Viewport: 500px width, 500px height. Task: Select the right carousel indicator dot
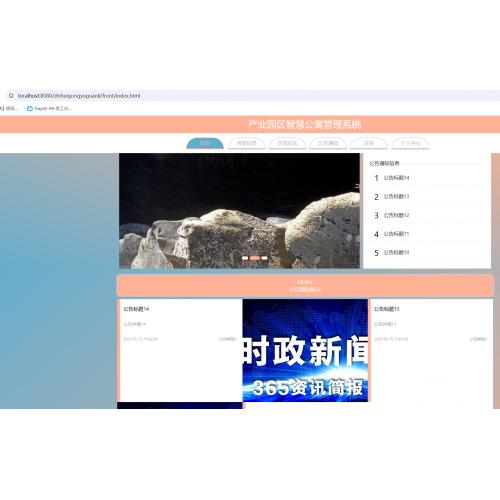pyautogui.click(x=265, y=258)
